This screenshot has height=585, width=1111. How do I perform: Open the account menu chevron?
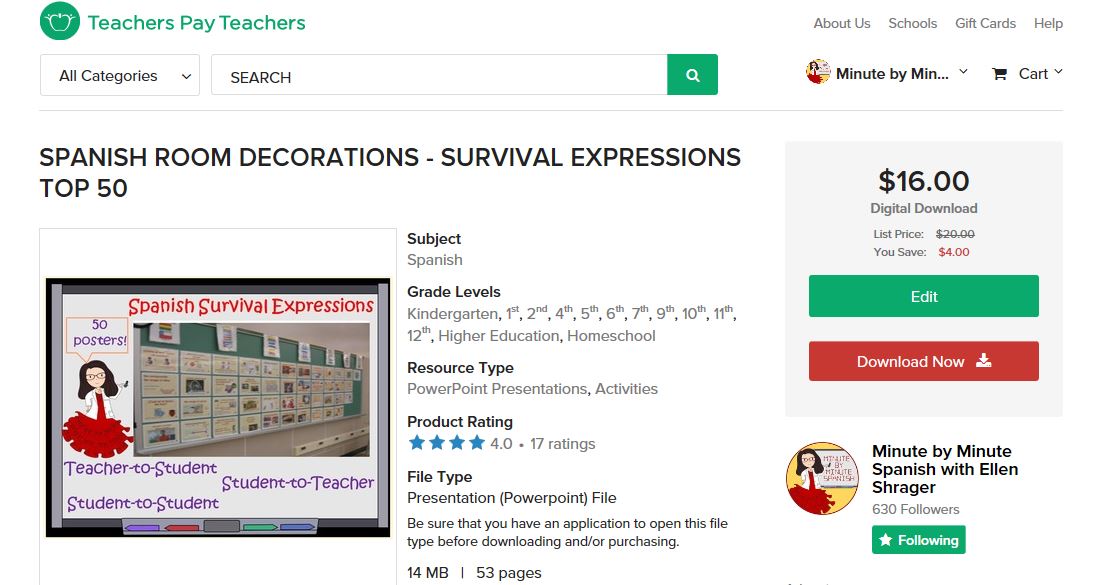(x=963, y=72)
